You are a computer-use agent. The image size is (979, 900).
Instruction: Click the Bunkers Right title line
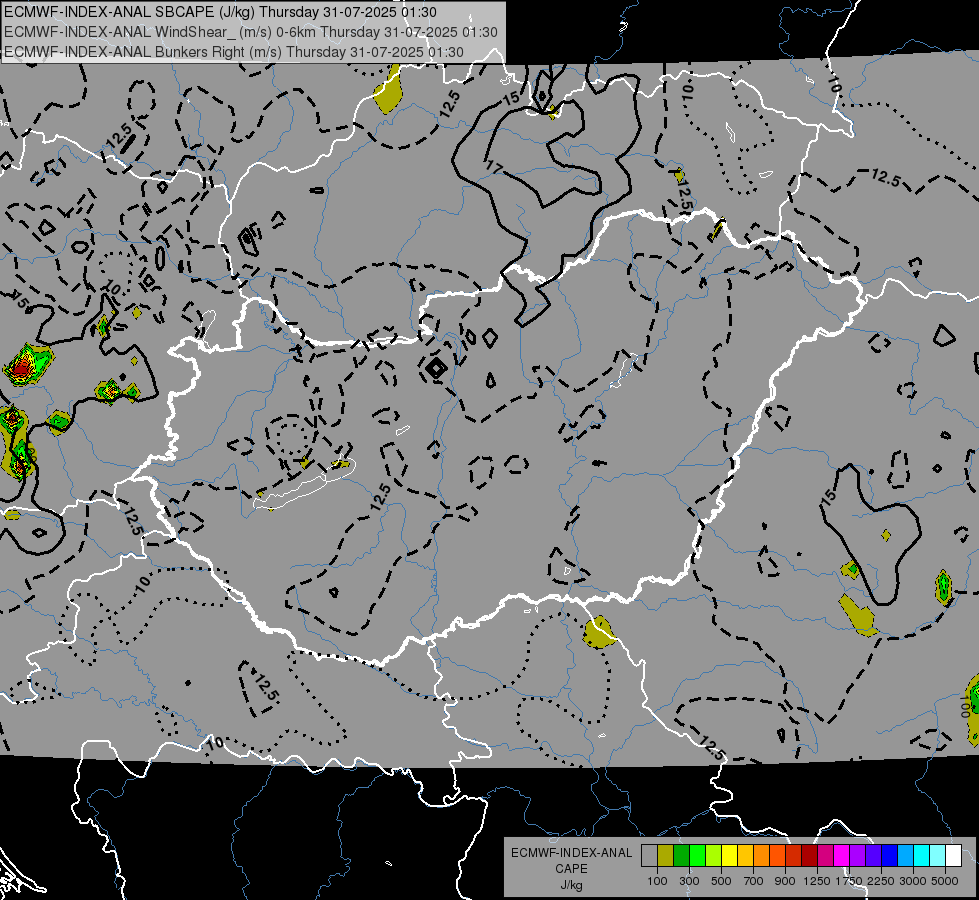coord(234,52)
